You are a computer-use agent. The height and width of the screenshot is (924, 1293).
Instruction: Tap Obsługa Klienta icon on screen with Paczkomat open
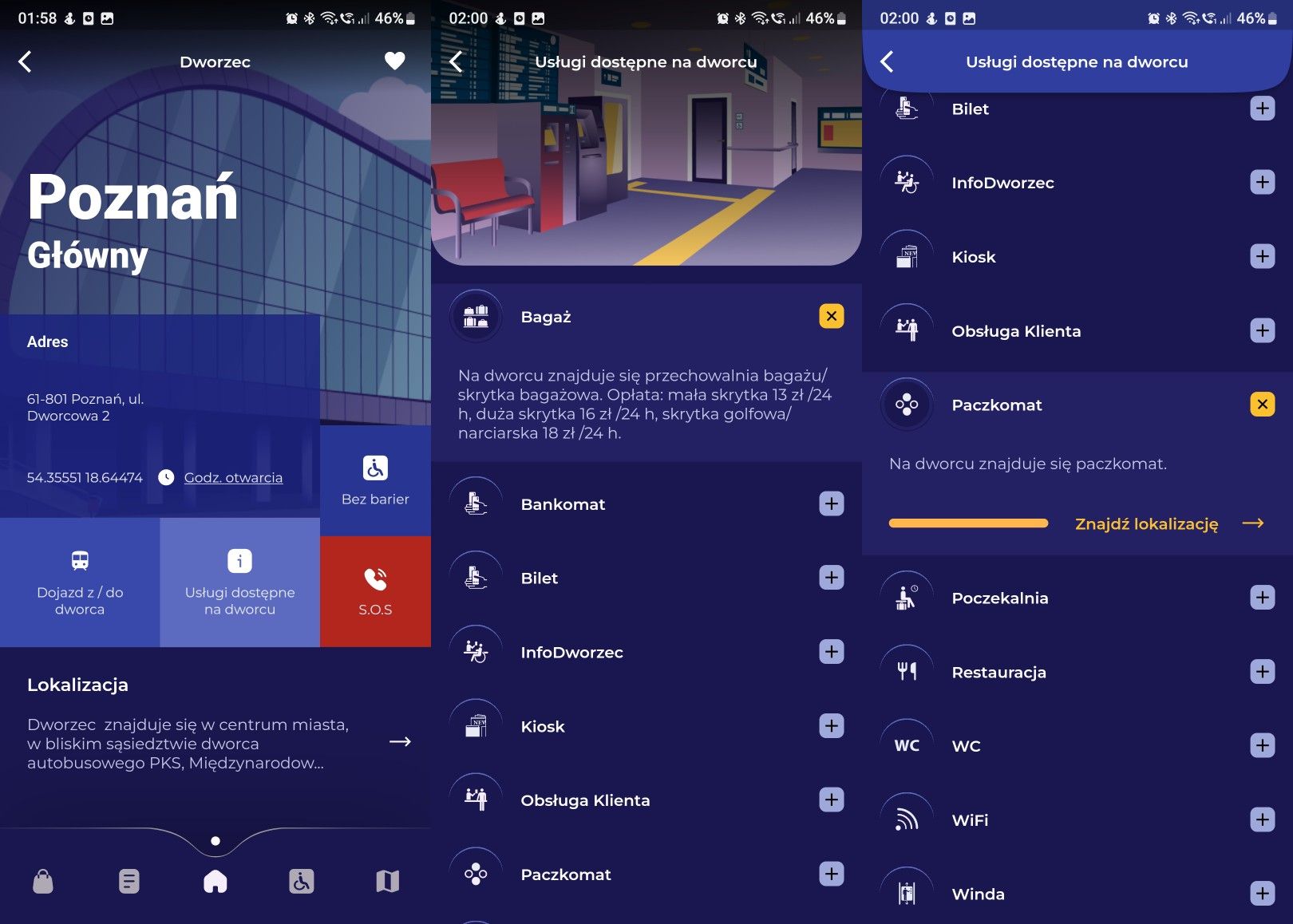(x=907, y=330)
